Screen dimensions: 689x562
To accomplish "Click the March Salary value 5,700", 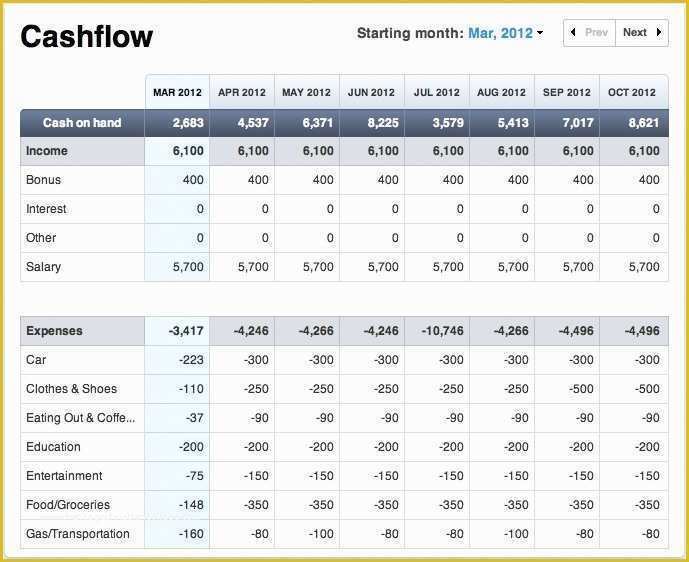I will 188,267.
